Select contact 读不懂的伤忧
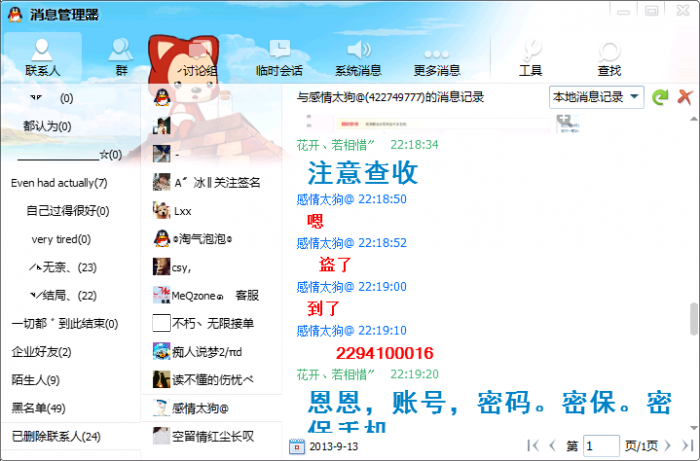 tap(211, 380)
